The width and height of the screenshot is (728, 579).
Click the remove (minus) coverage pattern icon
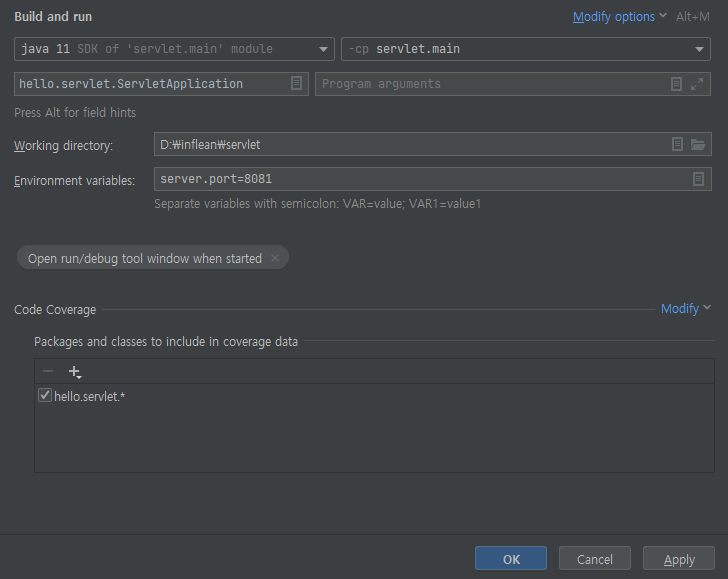(x=48, y=371)
